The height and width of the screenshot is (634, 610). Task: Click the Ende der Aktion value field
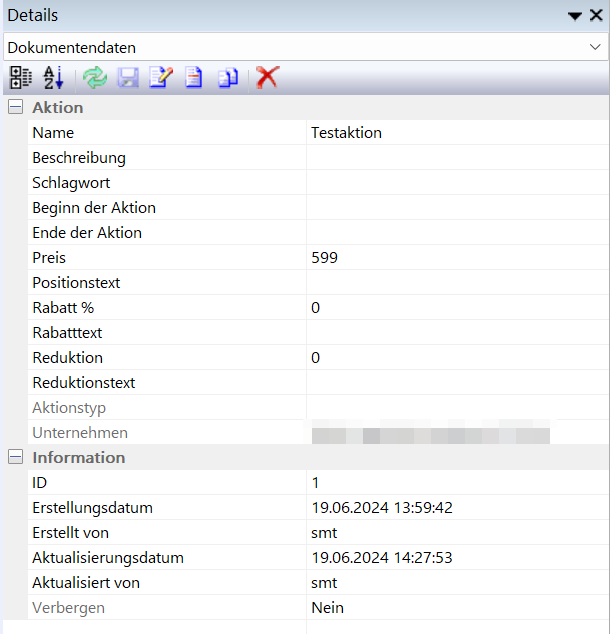pos(457,232)
